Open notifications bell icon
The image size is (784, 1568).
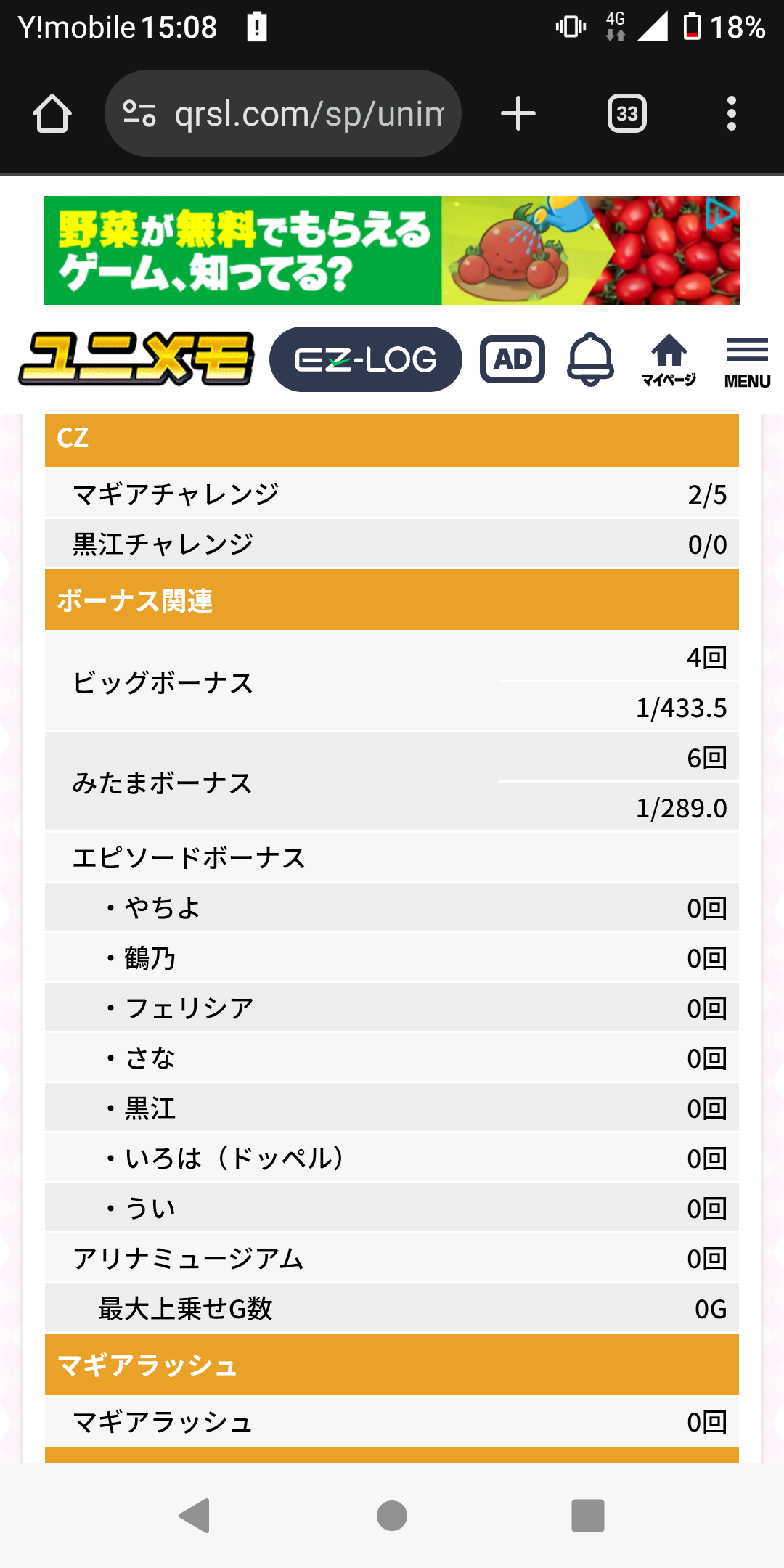click(590, 359)
